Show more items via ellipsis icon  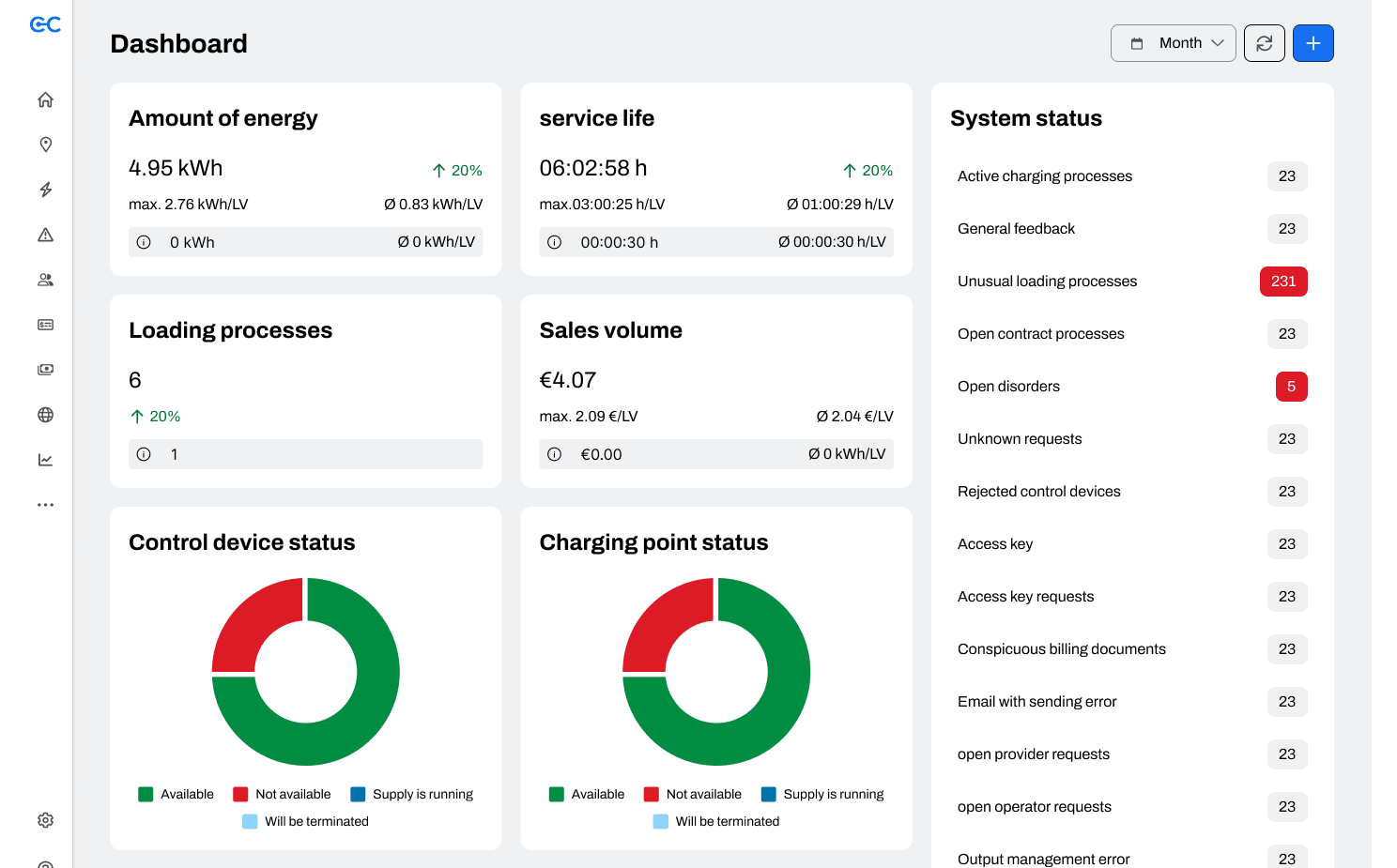pos(45,505)
